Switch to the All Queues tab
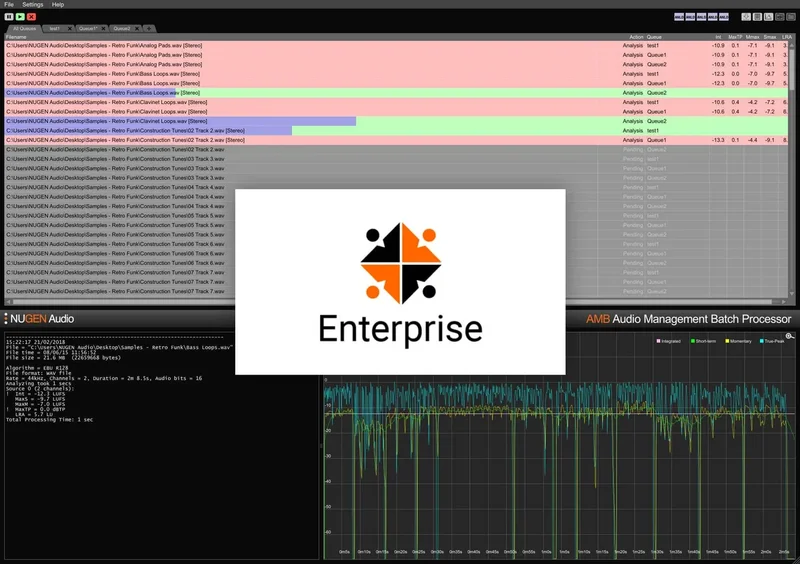This screenshot has height=564, width=800. pos(23,29)
